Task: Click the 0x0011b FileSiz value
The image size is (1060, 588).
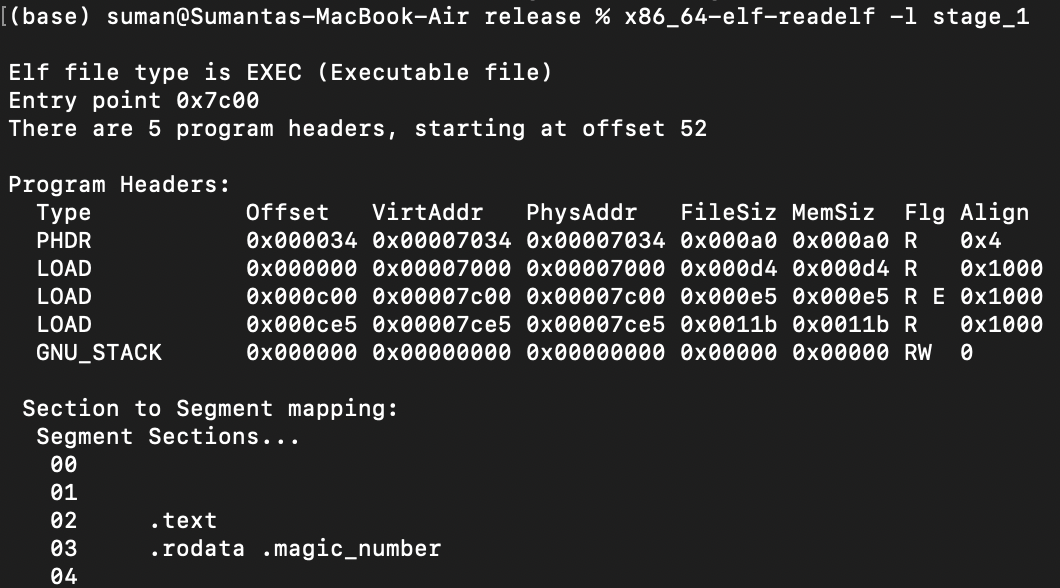Action: 728,325
